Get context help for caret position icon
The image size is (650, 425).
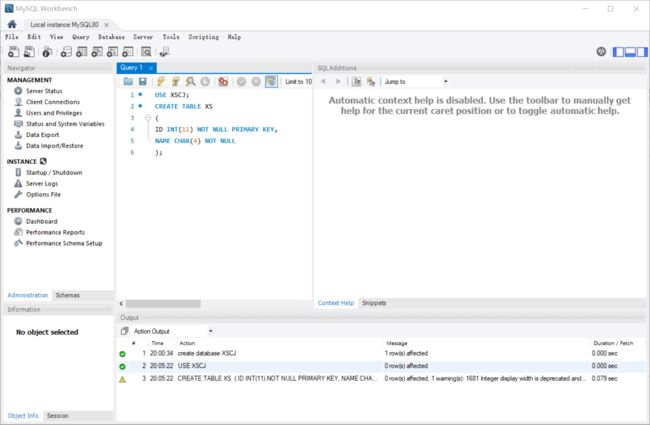click(x=356, y=82)
